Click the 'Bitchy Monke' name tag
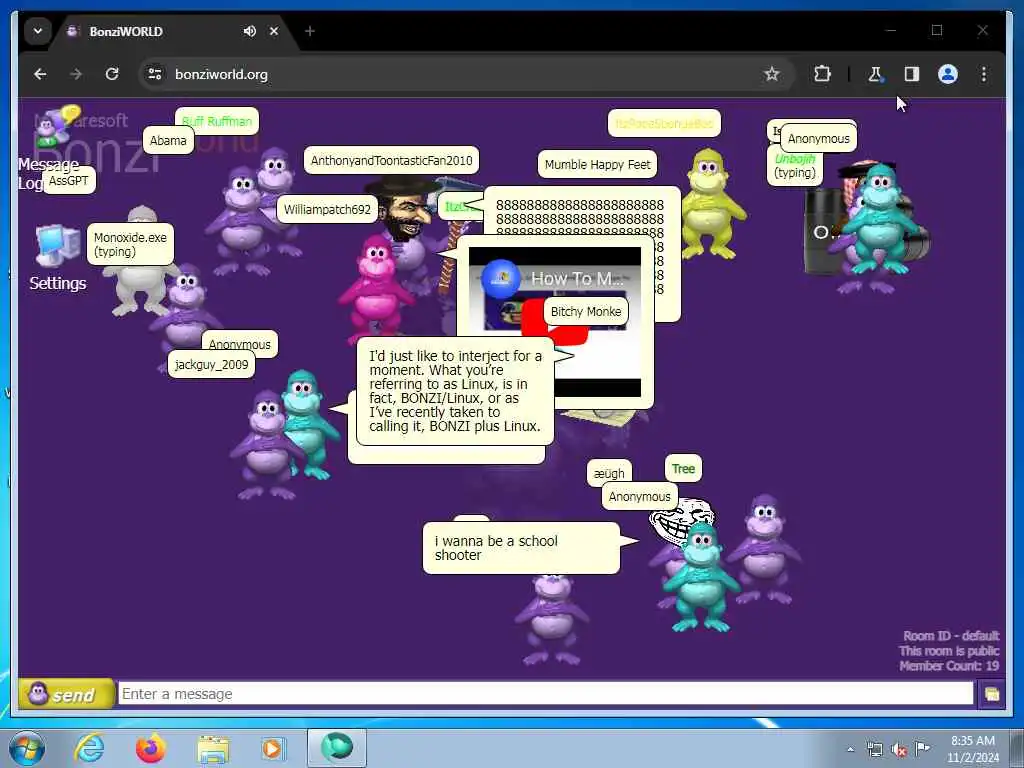The width and height of the screenshot is (1024, 768). coord(586,312)
